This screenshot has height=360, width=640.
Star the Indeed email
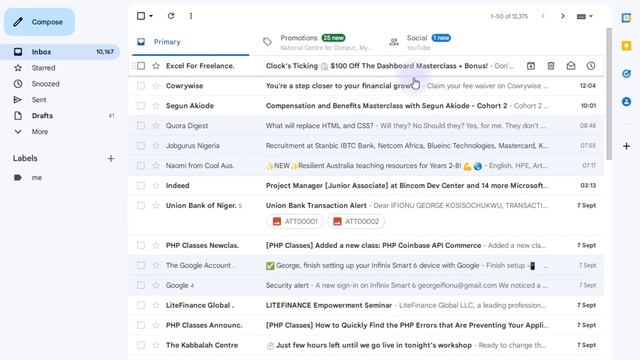pos(156,186)
